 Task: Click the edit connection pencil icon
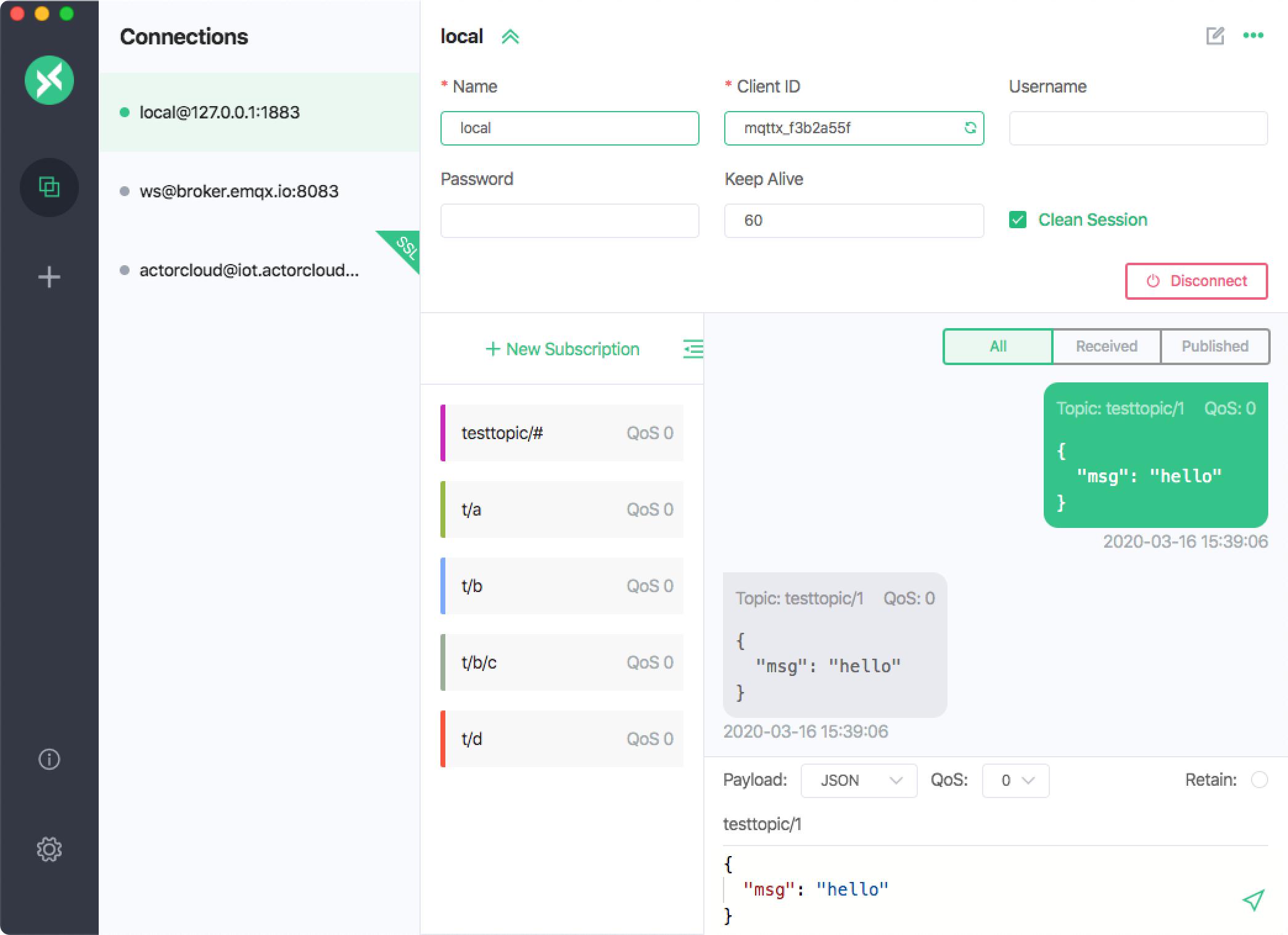pyautogui.click(x=1215, y=36)
